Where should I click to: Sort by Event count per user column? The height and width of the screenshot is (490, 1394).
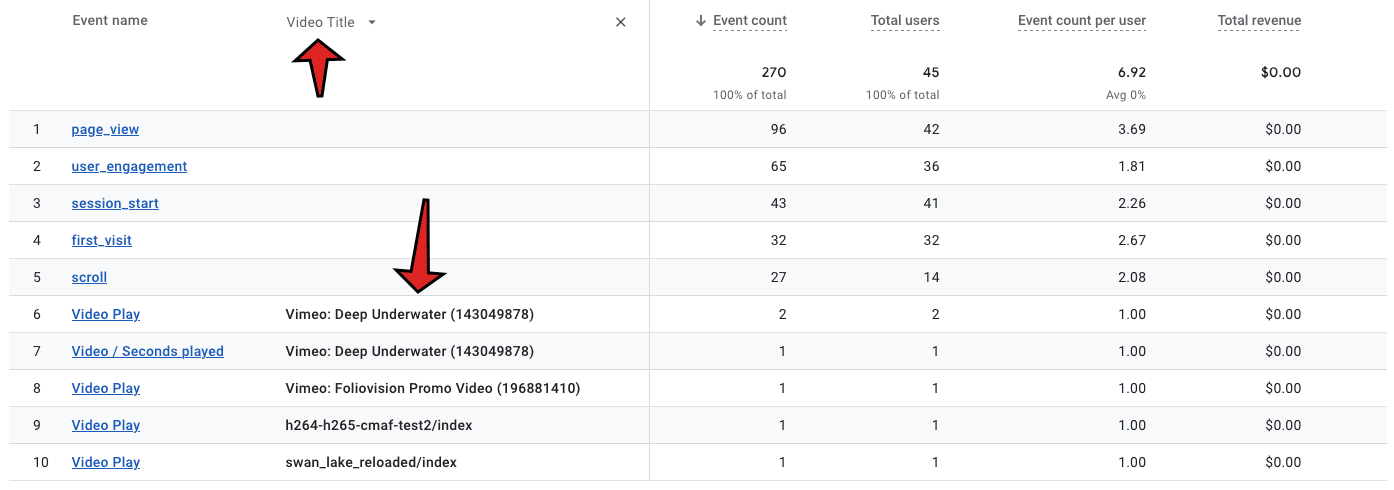coord(1082,21)
